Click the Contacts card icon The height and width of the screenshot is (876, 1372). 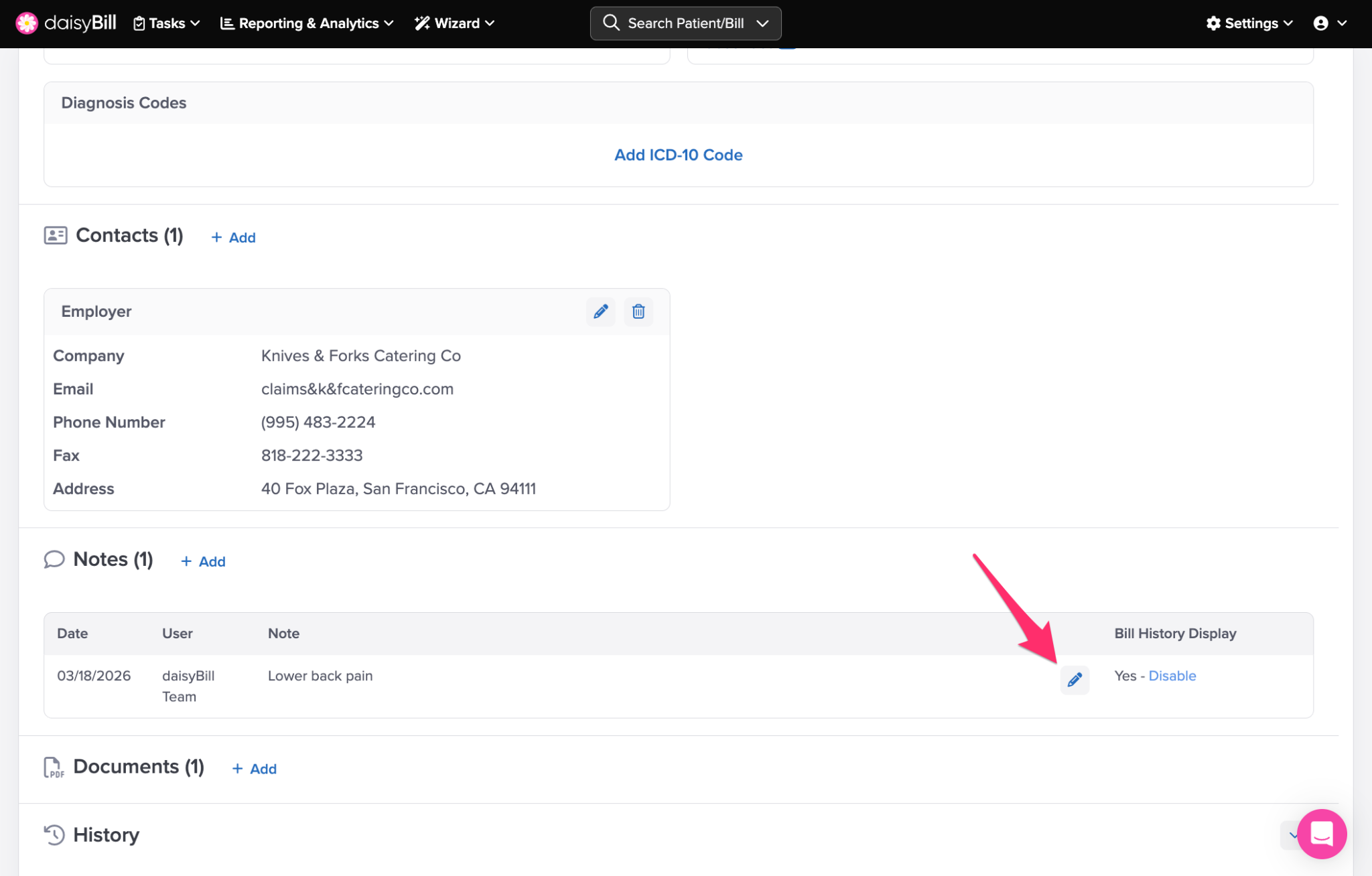click(x=56, y=235)
